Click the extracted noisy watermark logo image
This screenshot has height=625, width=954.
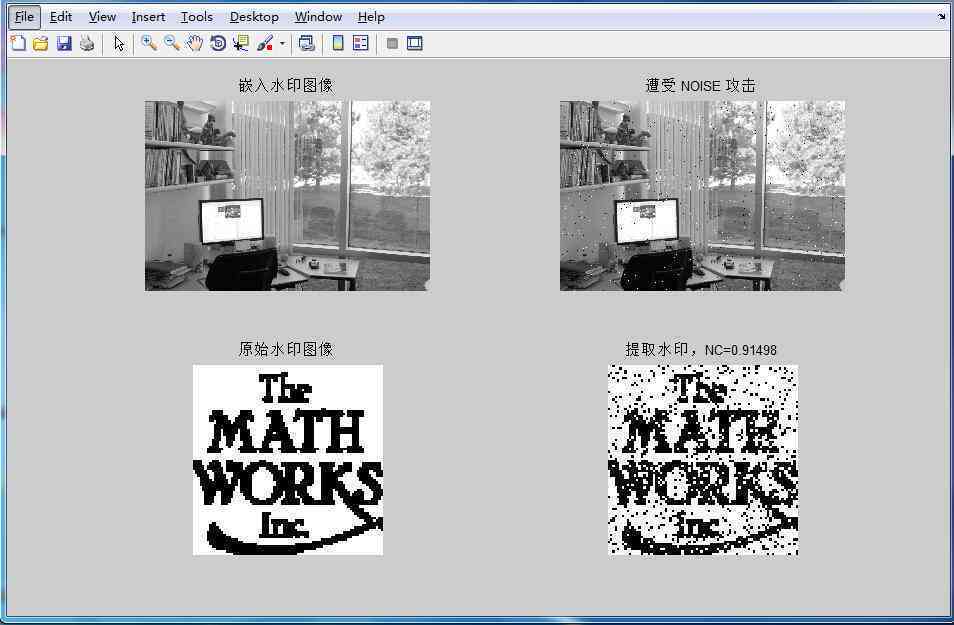703,460
